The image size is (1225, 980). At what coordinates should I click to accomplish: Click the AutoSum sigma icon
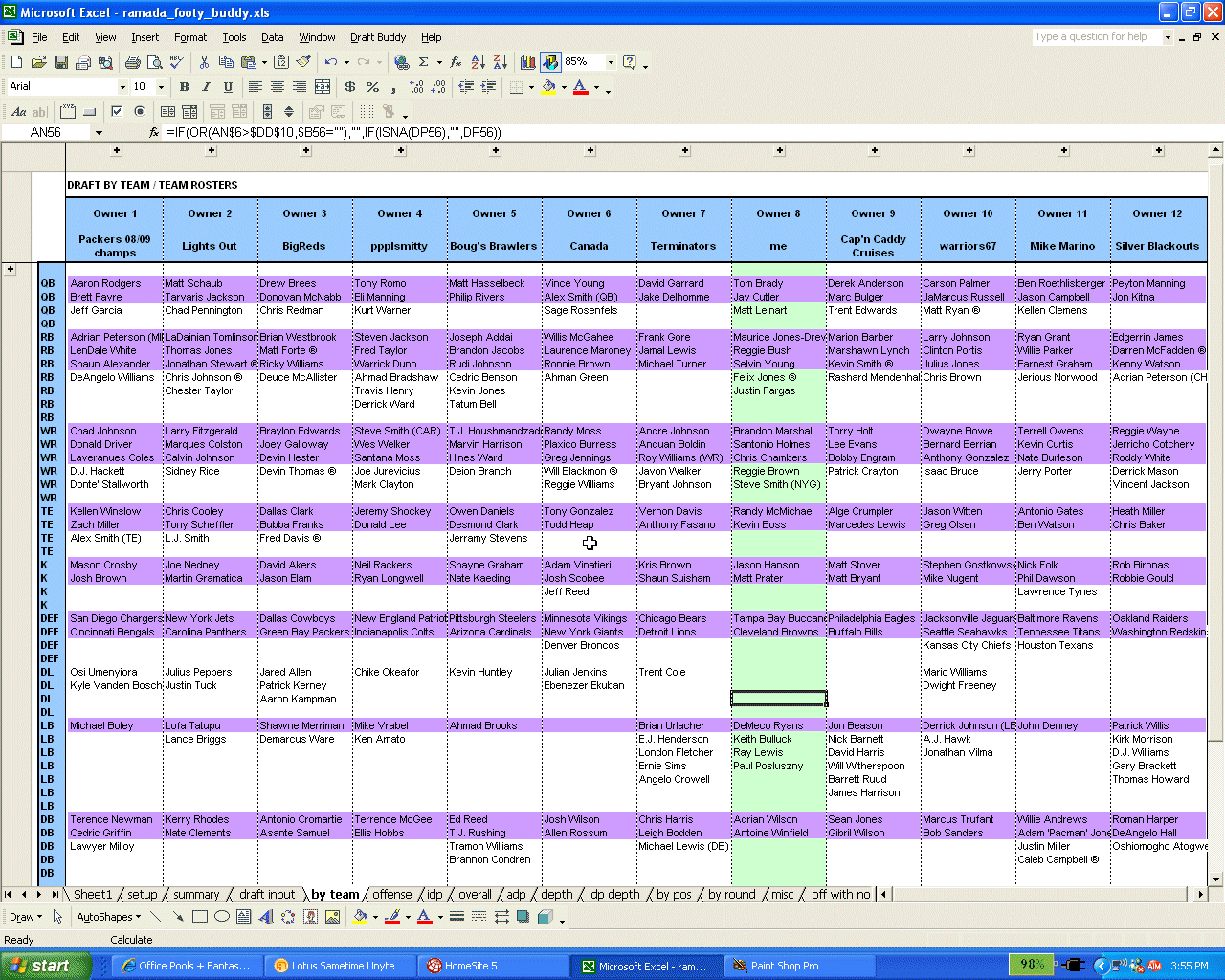(x=423, y=62)
